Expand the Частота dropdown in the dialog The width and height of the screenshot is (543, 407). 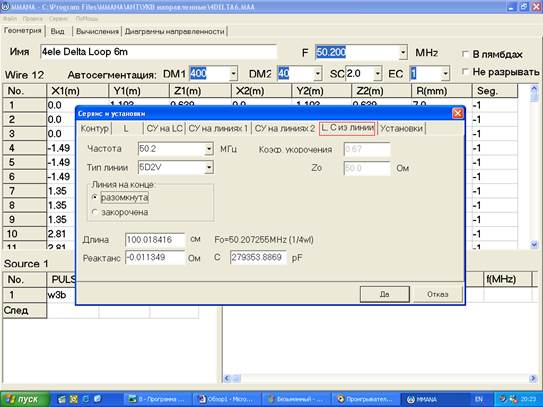[209, 149]
